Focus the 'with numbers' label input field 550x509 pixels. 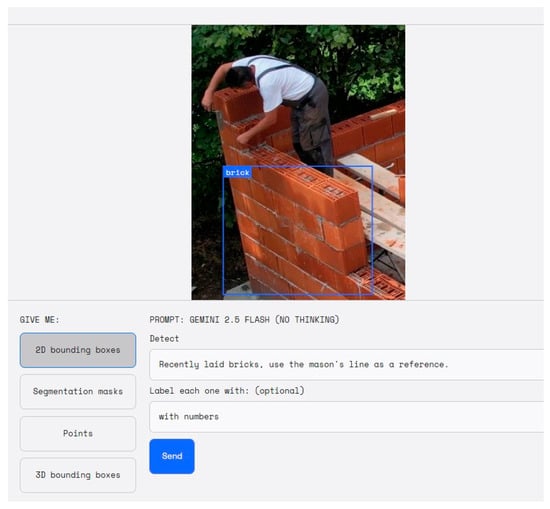(x=347, y=417)
